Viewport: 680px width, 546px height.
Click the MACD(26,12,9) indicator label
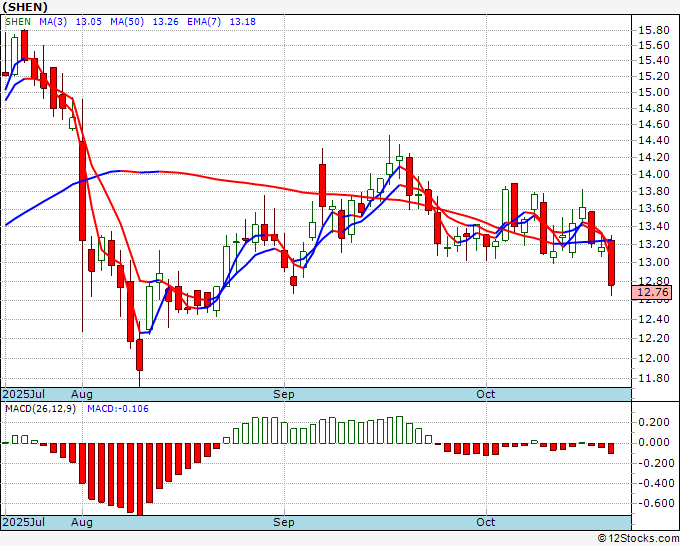[x=40, y=409]
